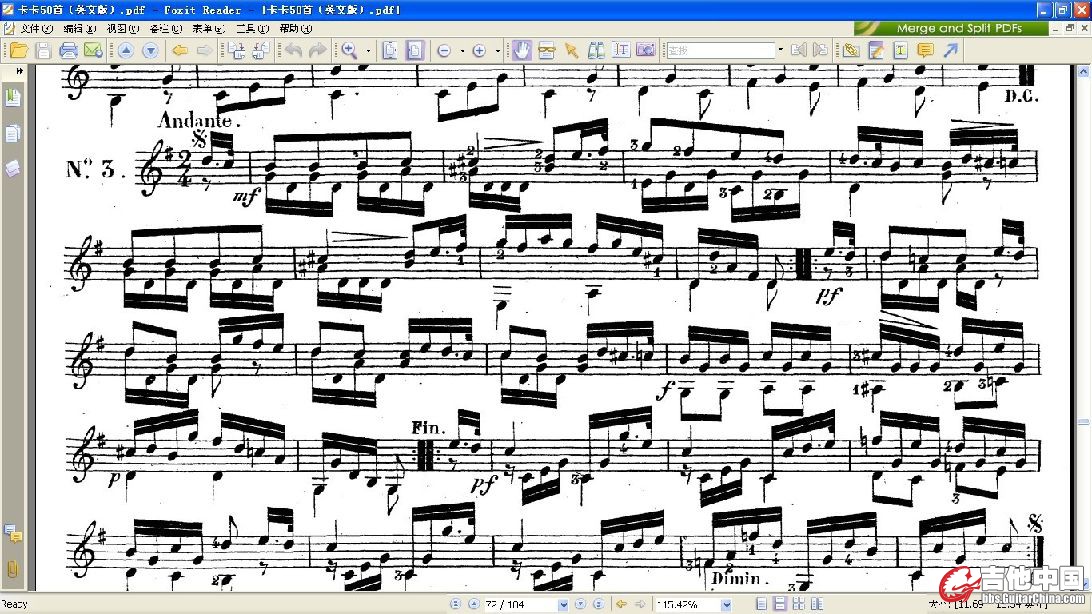Viewport: 1092px width, 614px height.
Task: Open the 工具 (Tools) menu
Action: coord(252,29)
